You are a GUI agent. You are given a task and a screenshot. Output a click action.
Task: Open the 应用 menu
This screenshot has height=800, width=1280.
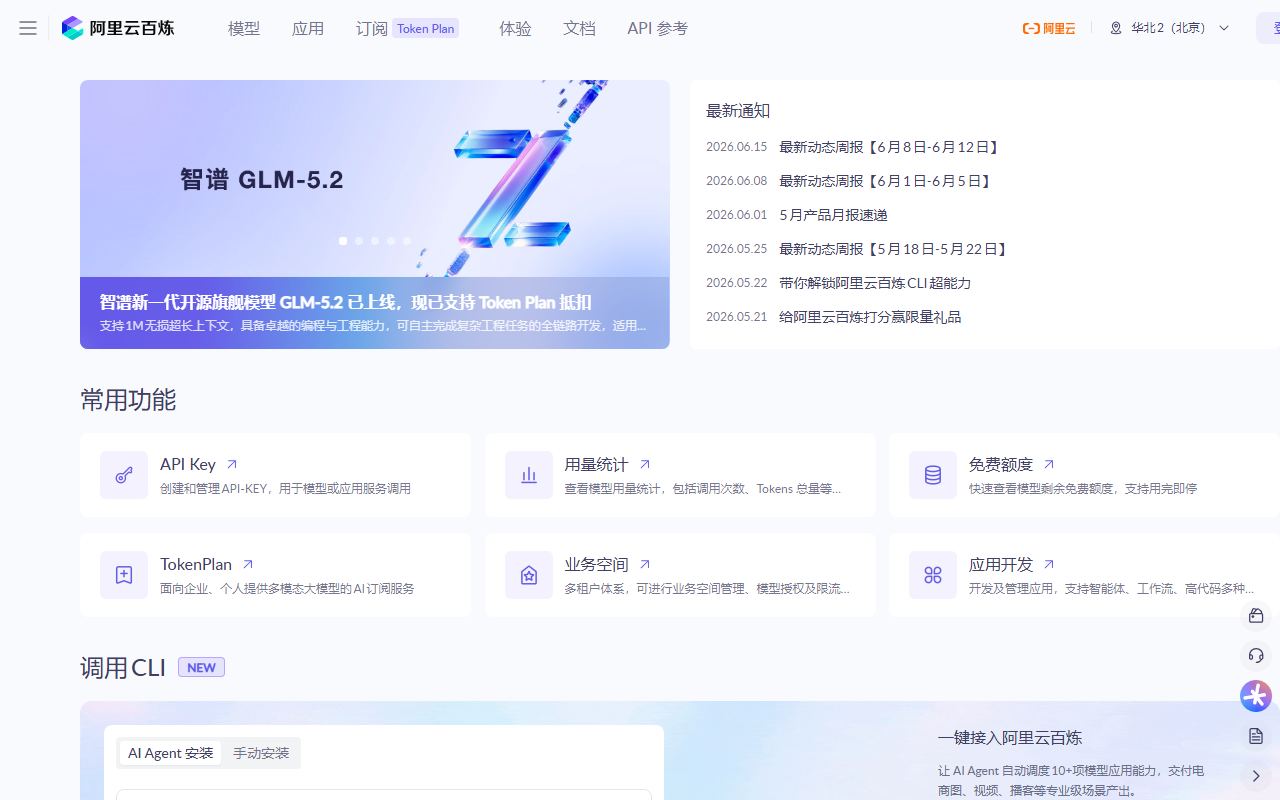pyautogui.click(x=308, y=28)
